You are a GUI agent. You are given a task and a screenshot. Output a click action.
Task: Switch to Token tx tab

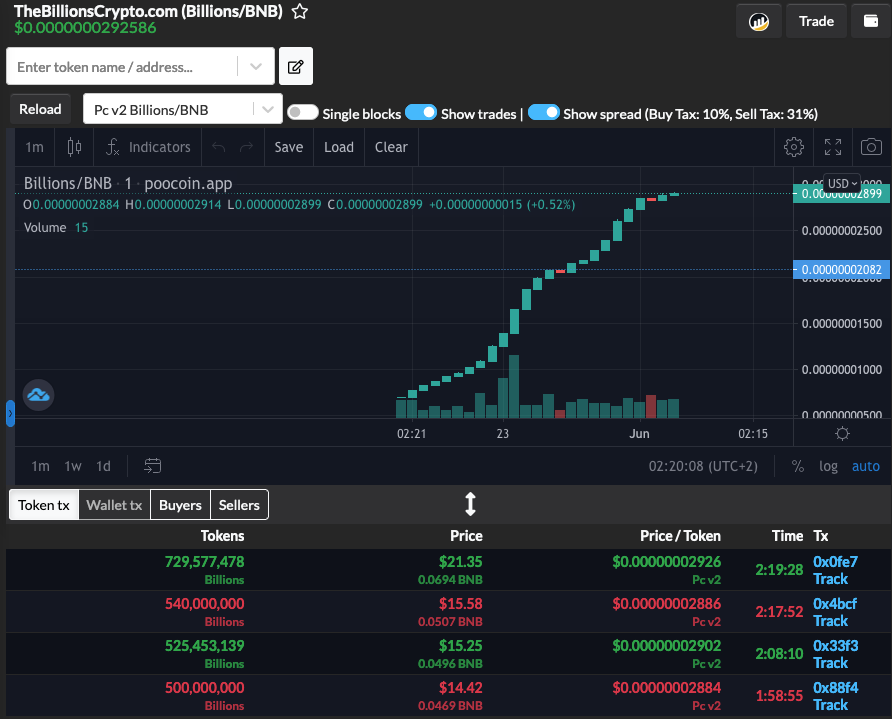tap(44, 505)
